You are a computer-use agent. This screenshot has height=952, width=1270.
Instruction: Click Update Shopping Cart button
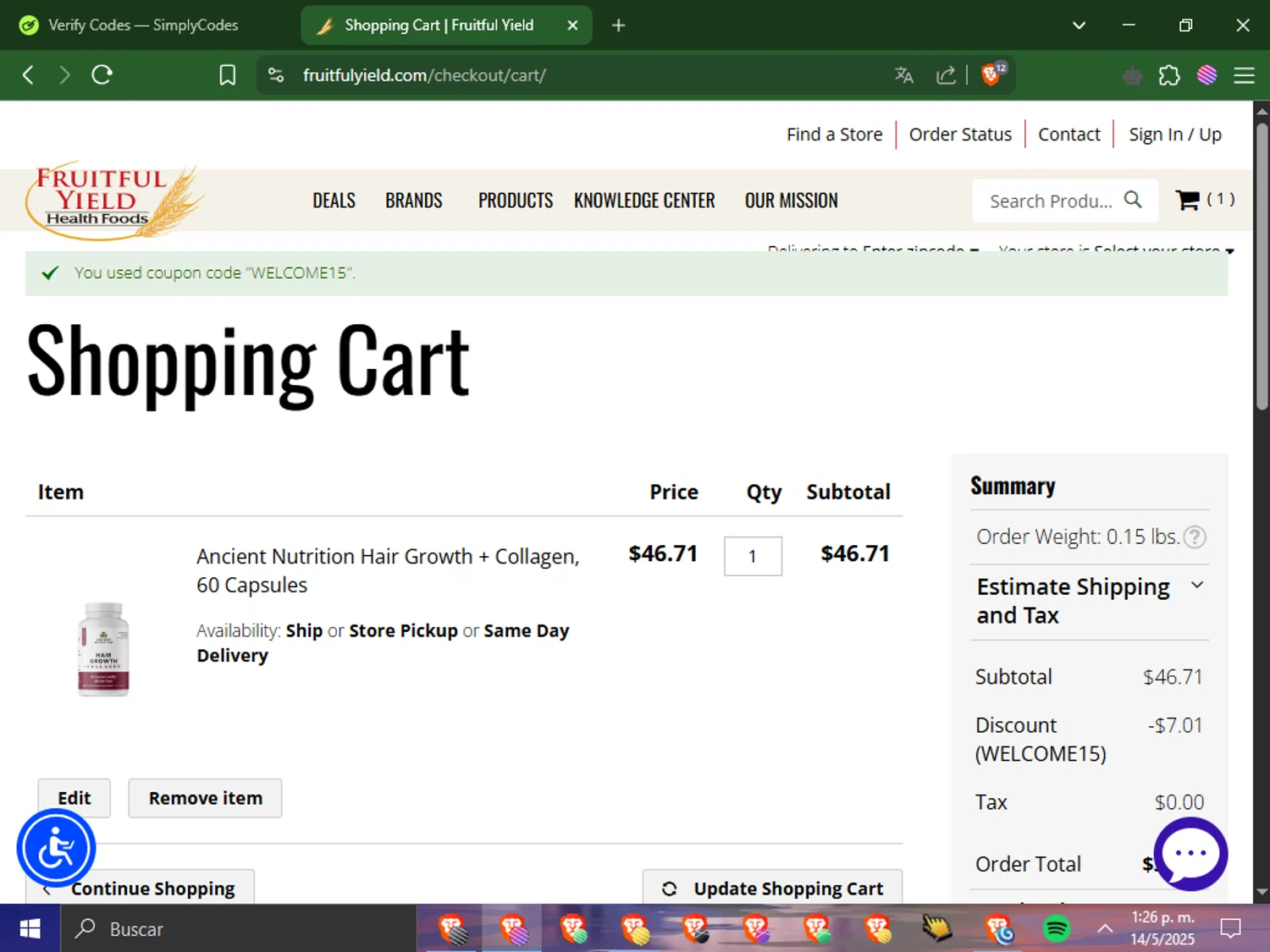click(x=772, y=888)
